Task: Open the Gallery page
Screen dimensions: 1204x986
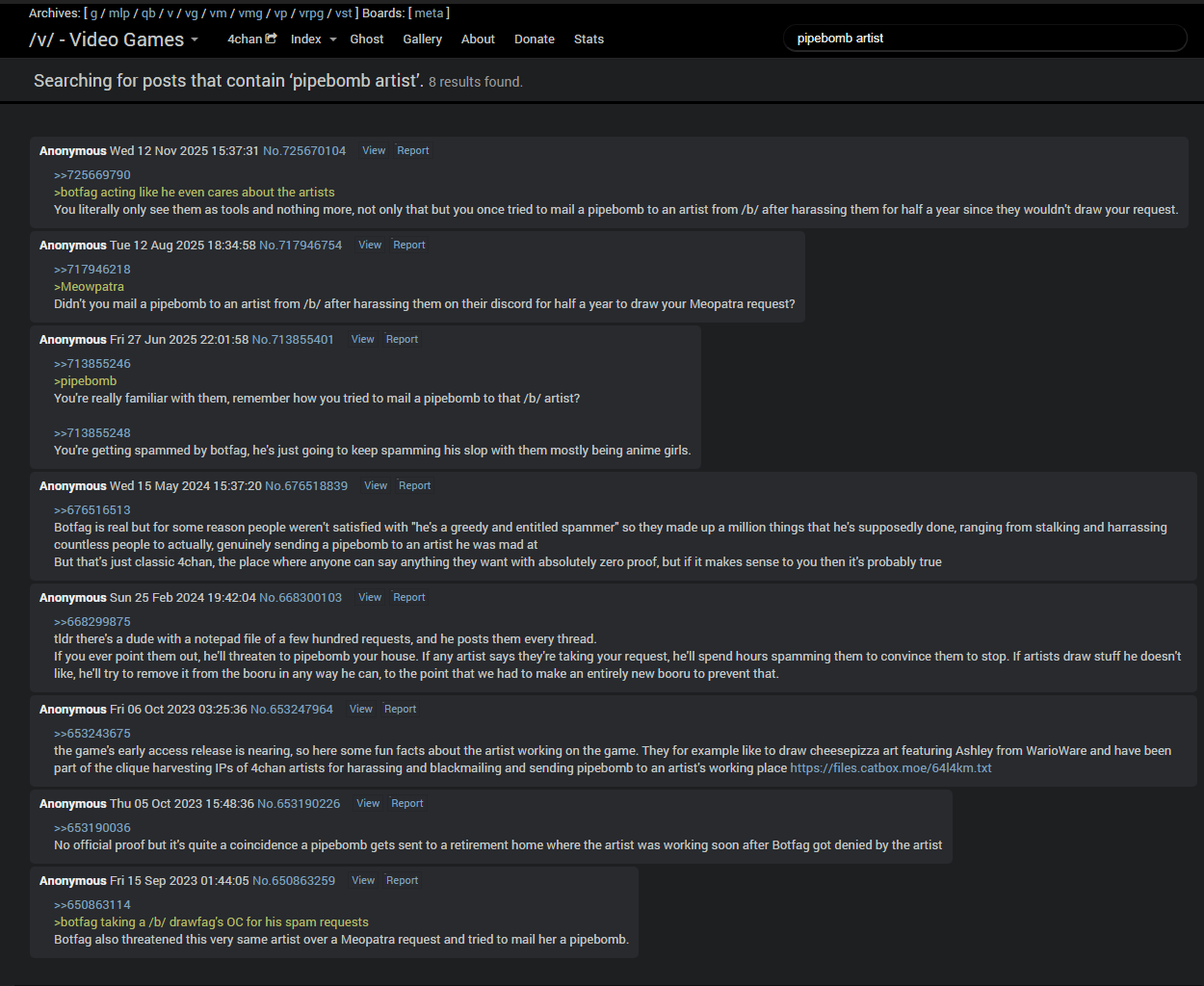Action: coord(422,39)
